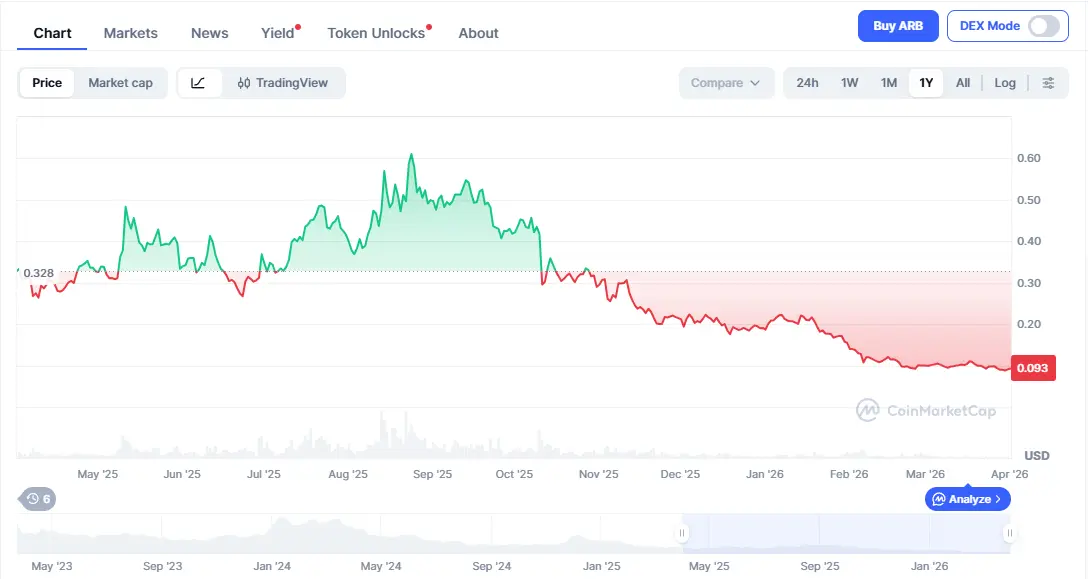The height and width of the screenshot is (579, 1088).
Task: Open the Compare dropdown
Action: point(726,83)
